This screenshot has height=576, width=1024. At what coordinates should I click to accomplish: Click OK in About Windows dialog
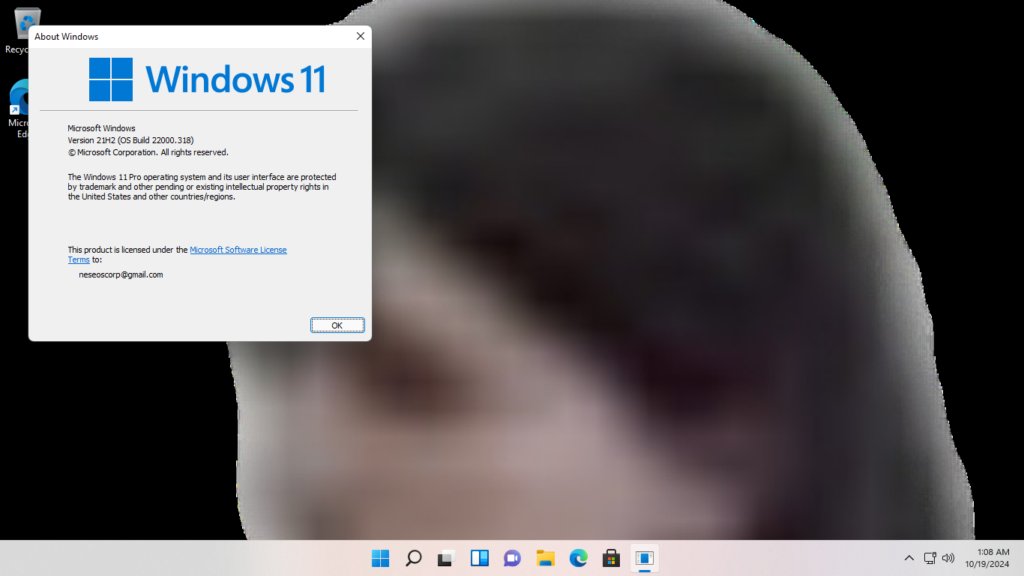tap(337, 325)
